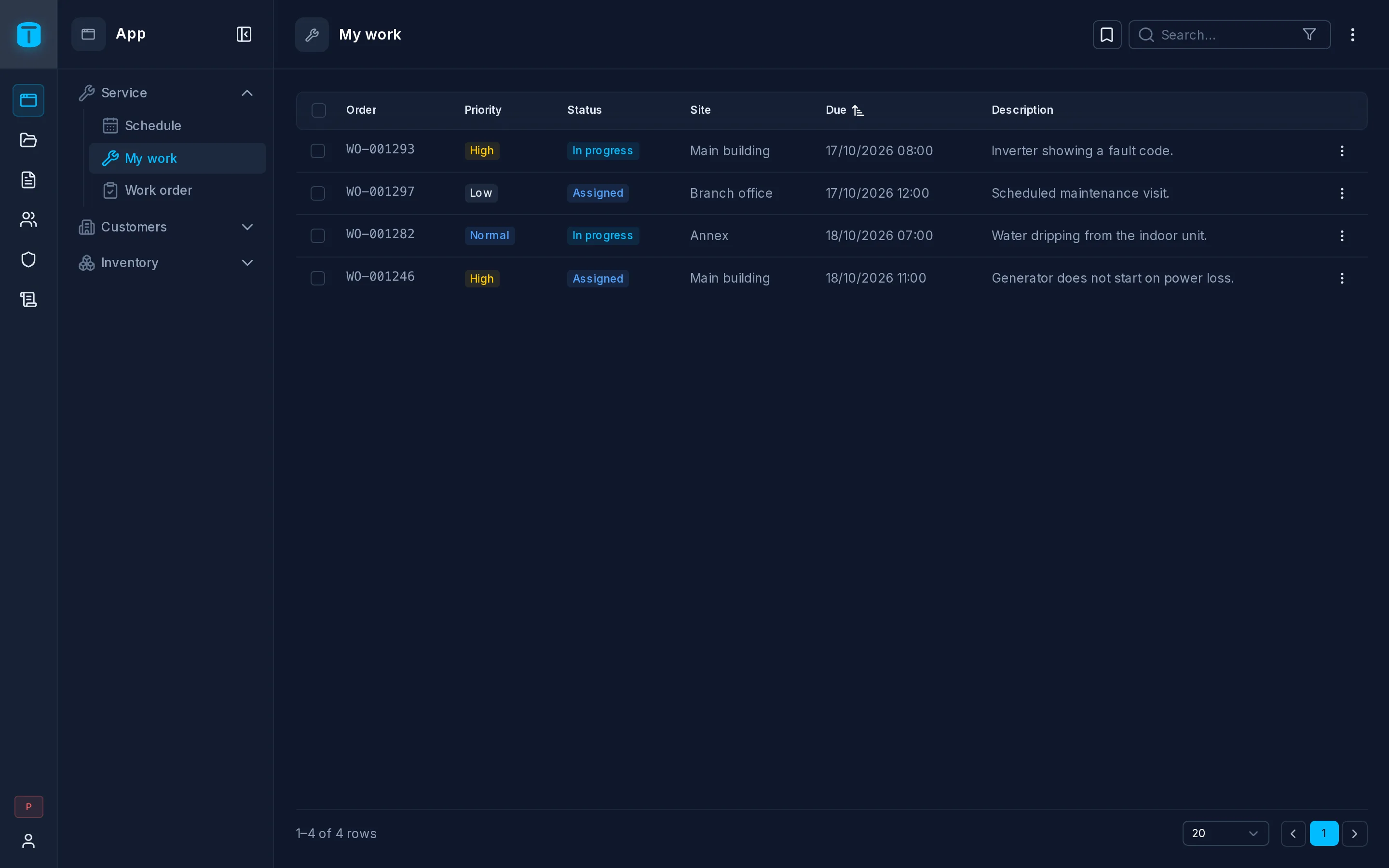Open the users icon in left rail

29,219
